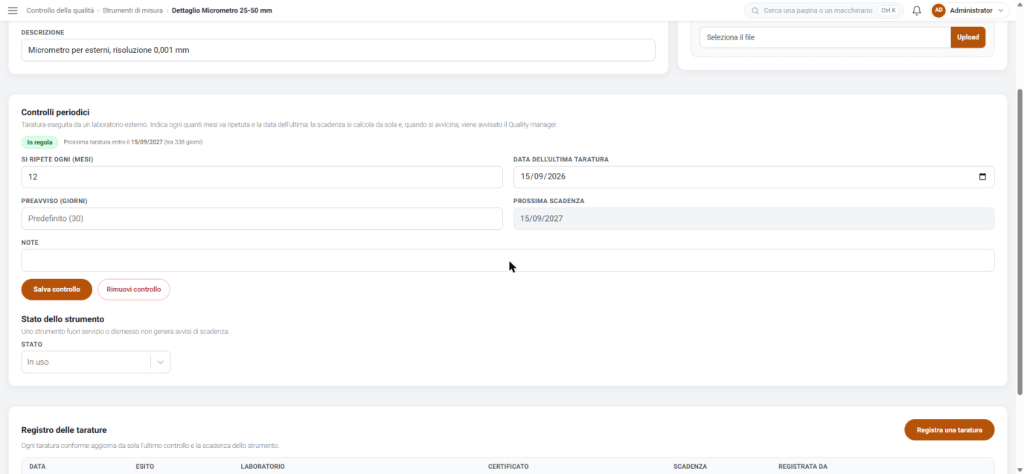Click the Note input field

(508, 260)
